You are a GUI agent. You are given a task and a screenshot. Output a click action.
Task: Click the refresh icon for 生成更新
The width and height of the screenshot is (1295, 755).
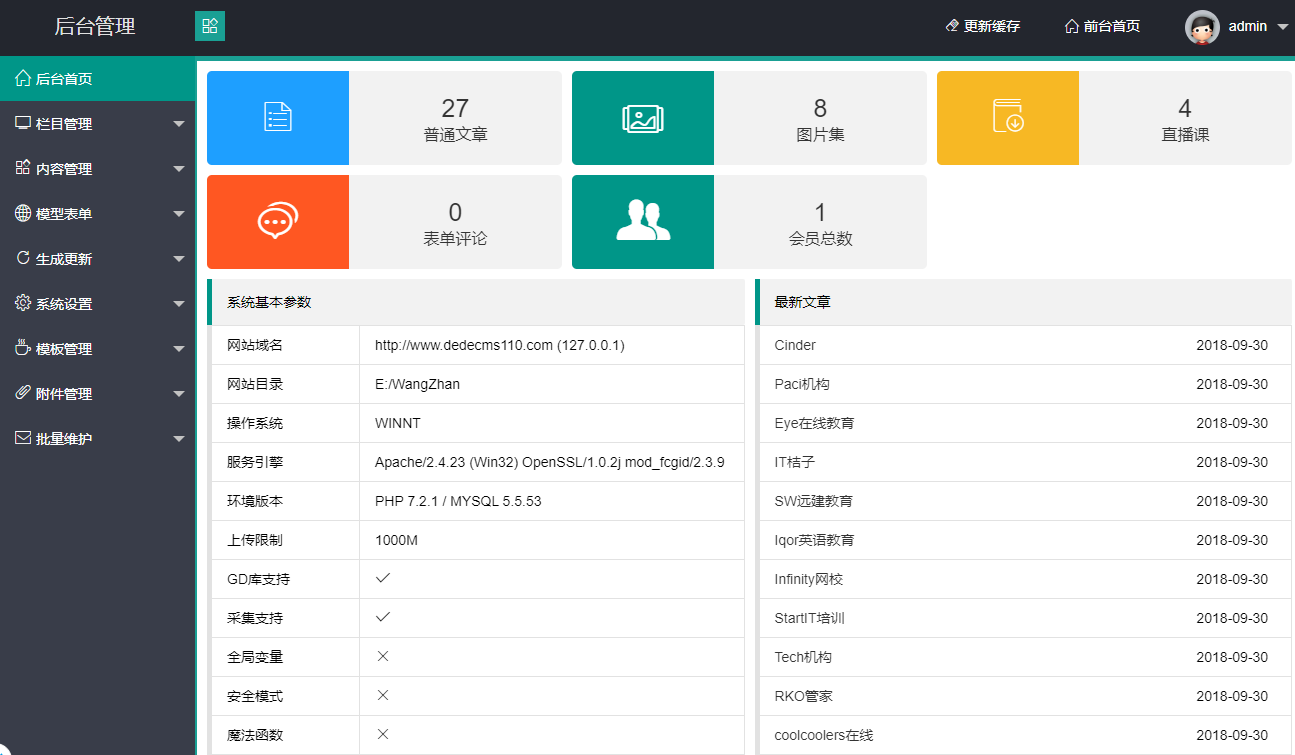point(23,258)
